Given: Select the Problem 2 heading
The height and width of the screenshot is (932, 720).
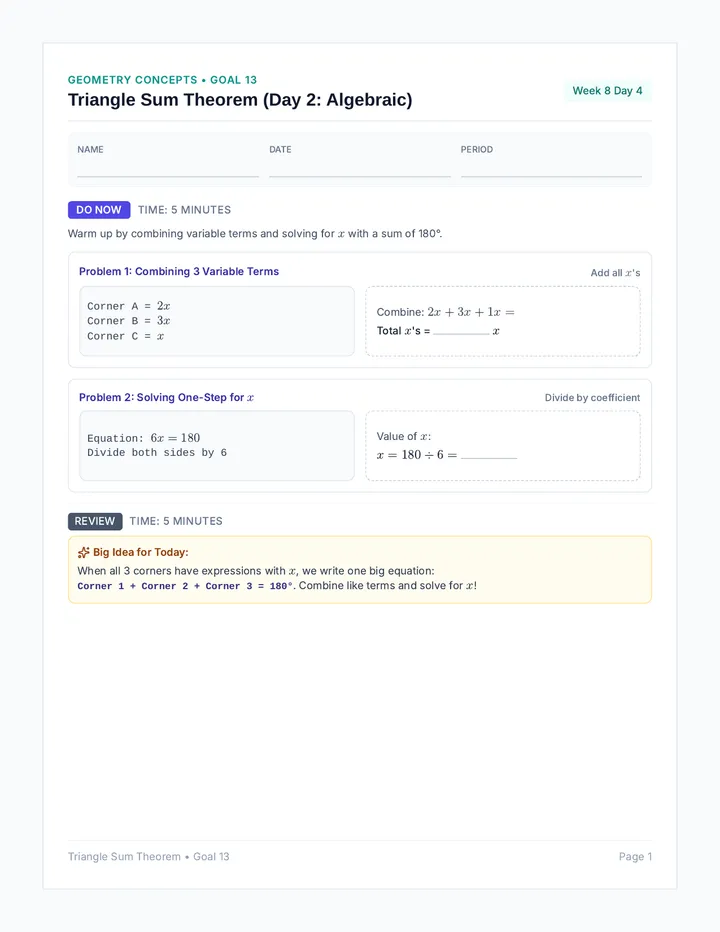Looking at the screenshot, I should 166,398.
